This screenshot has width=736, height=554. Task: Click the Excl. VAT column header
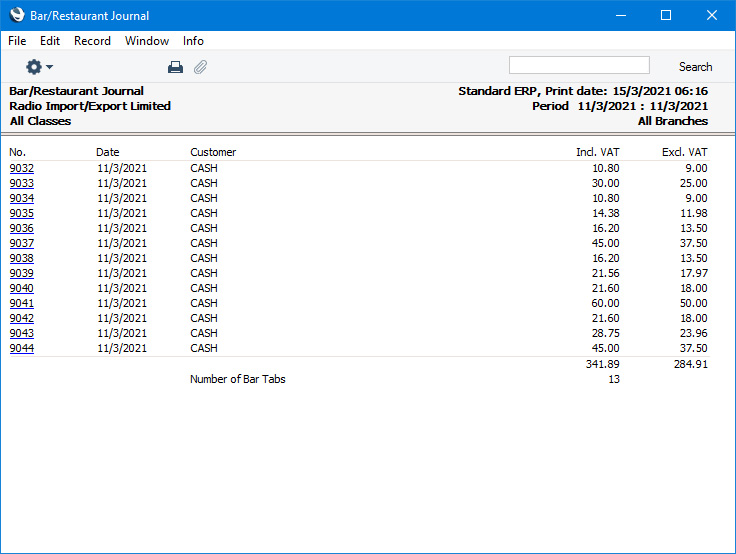coord(684,152)
